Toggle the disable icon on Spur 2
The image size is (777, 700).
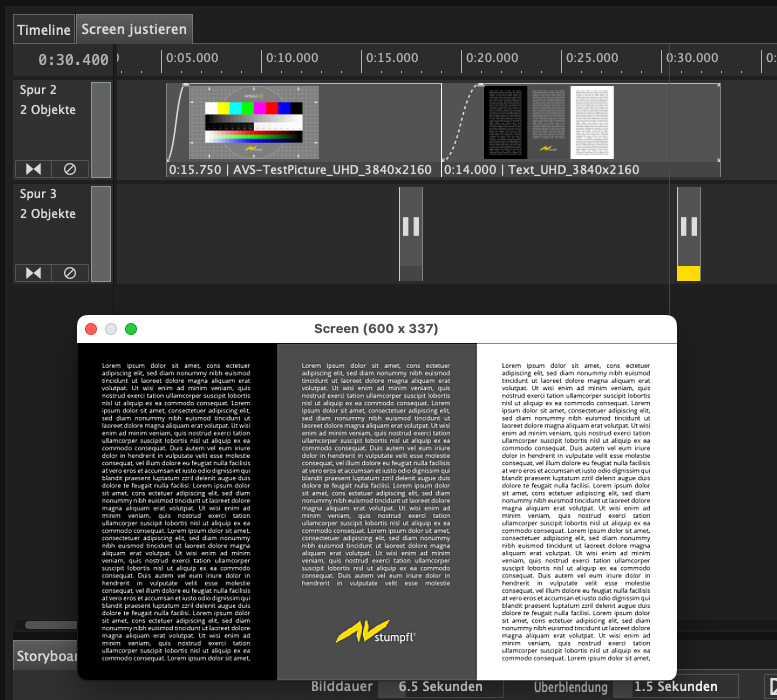[x=70, y=169]
